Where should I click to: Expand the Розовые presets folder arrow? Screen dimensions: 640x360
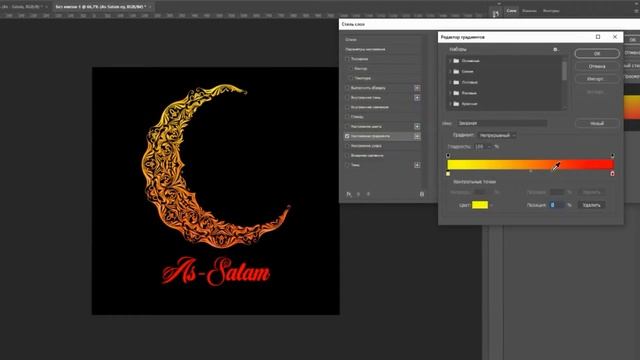(450, 93)
